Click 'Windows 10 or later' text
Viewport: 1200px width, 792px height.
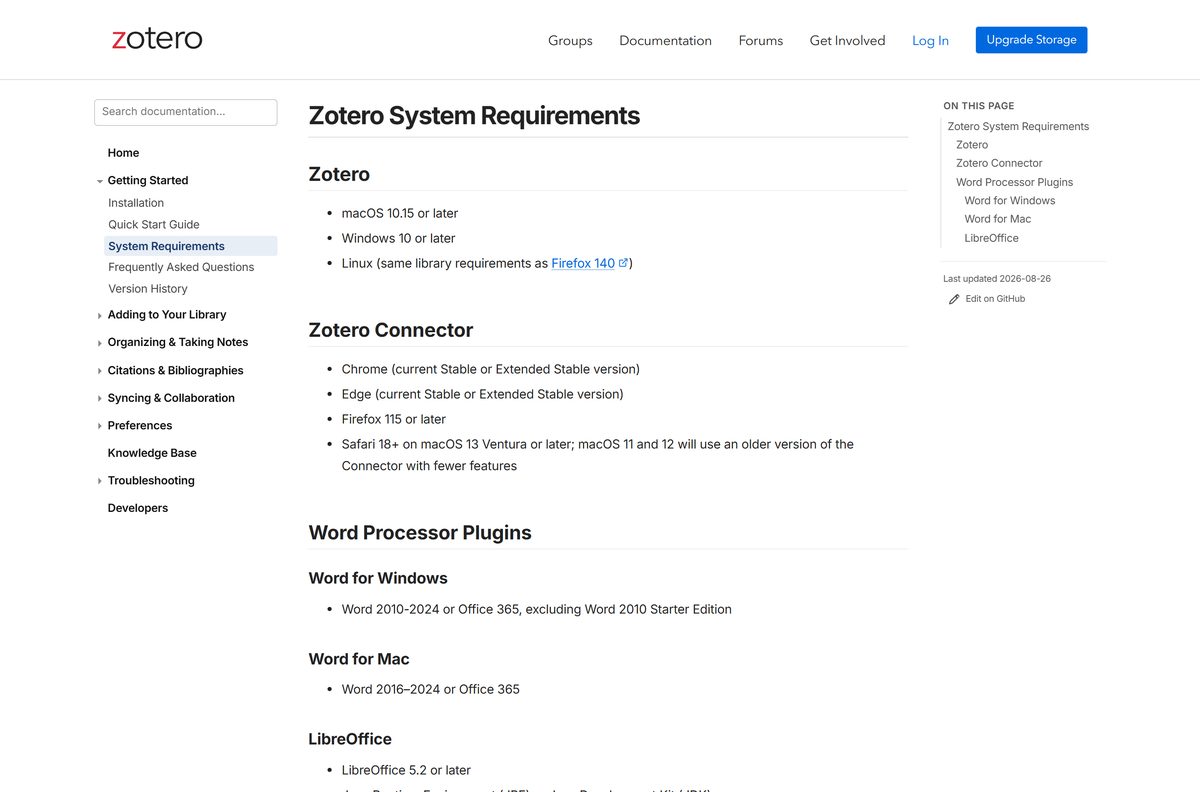[x=398, y=238]
